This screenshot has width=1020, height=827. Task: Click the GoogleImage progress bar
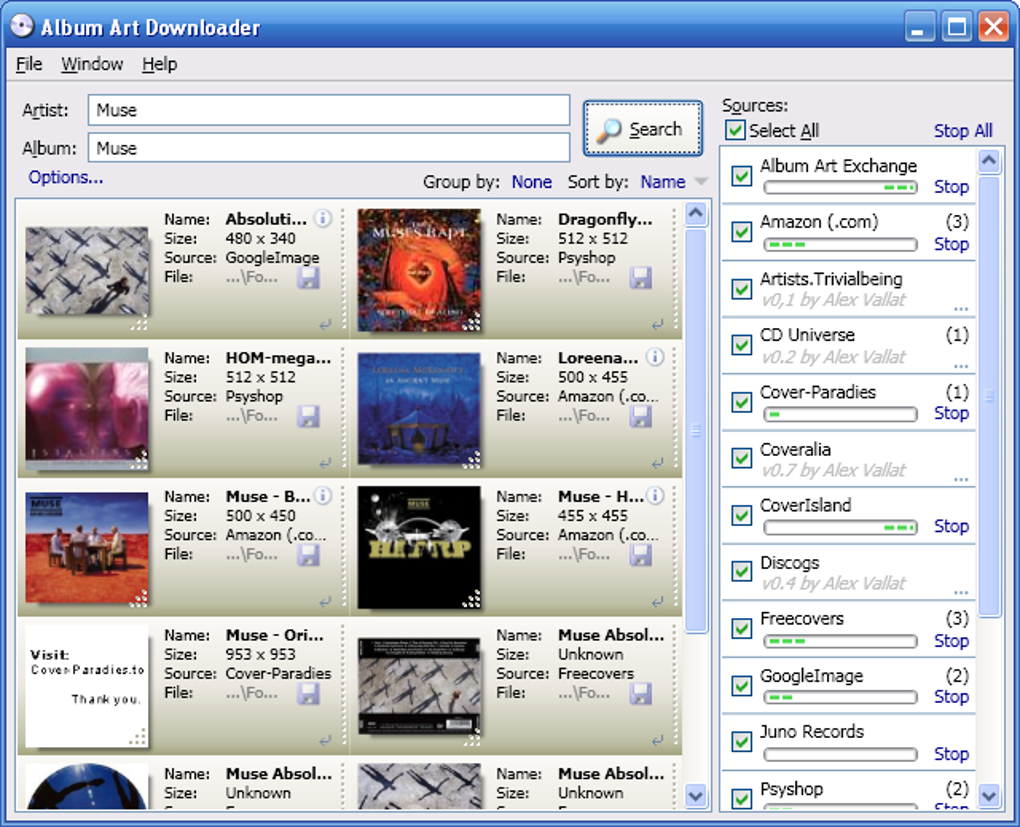coord(840,697)
